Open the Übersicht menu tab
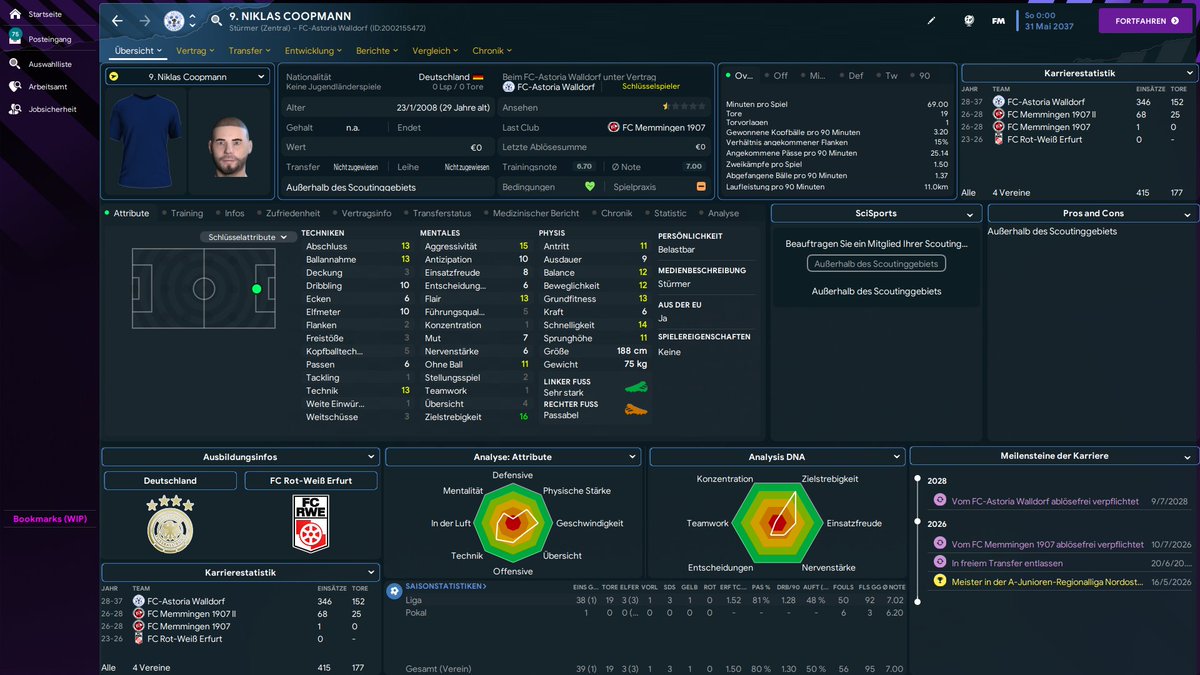1200x675 pixels. [x=138, y=50]
